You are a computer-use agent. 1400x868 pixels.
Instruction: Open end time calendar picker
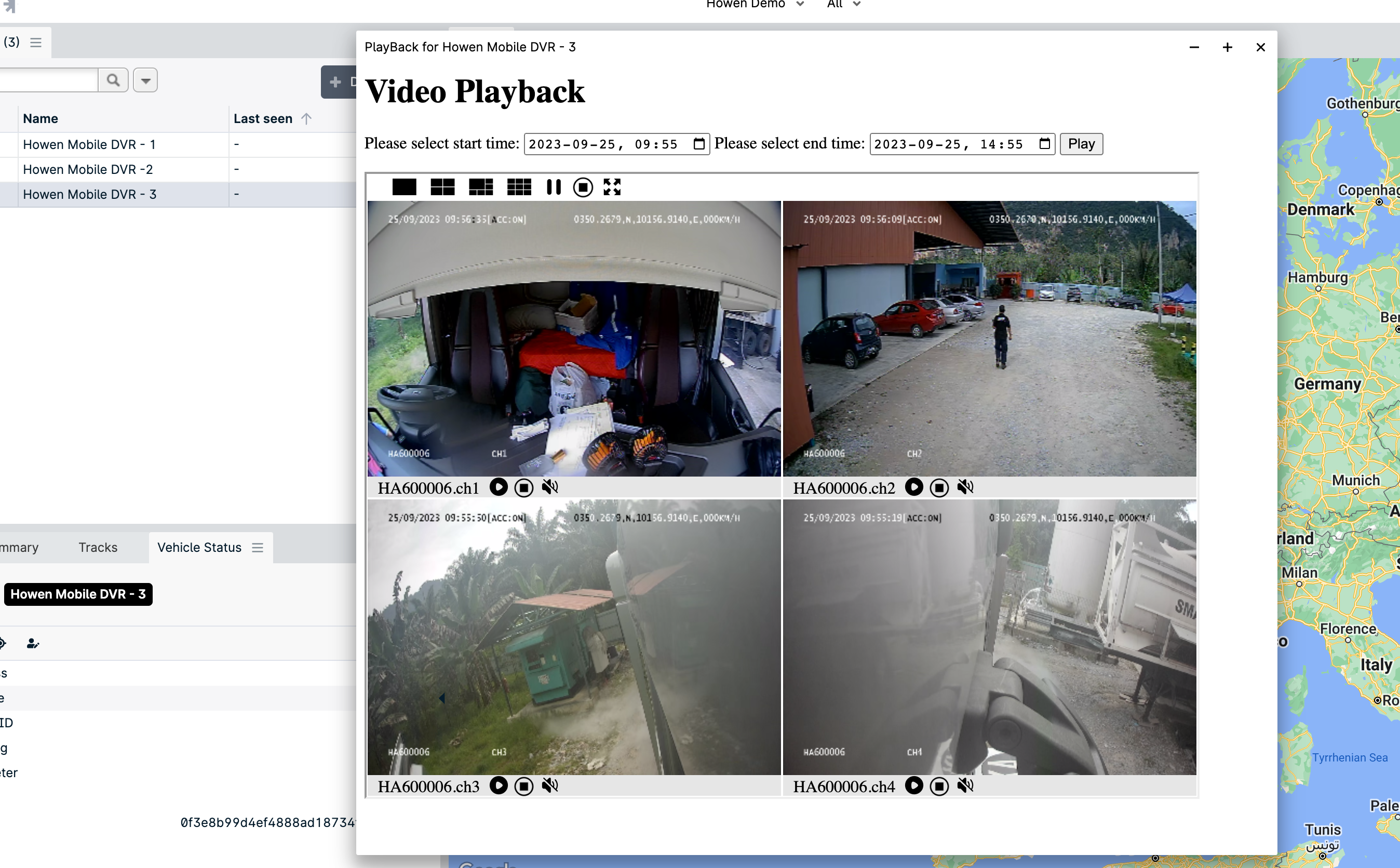[1044, 143]
